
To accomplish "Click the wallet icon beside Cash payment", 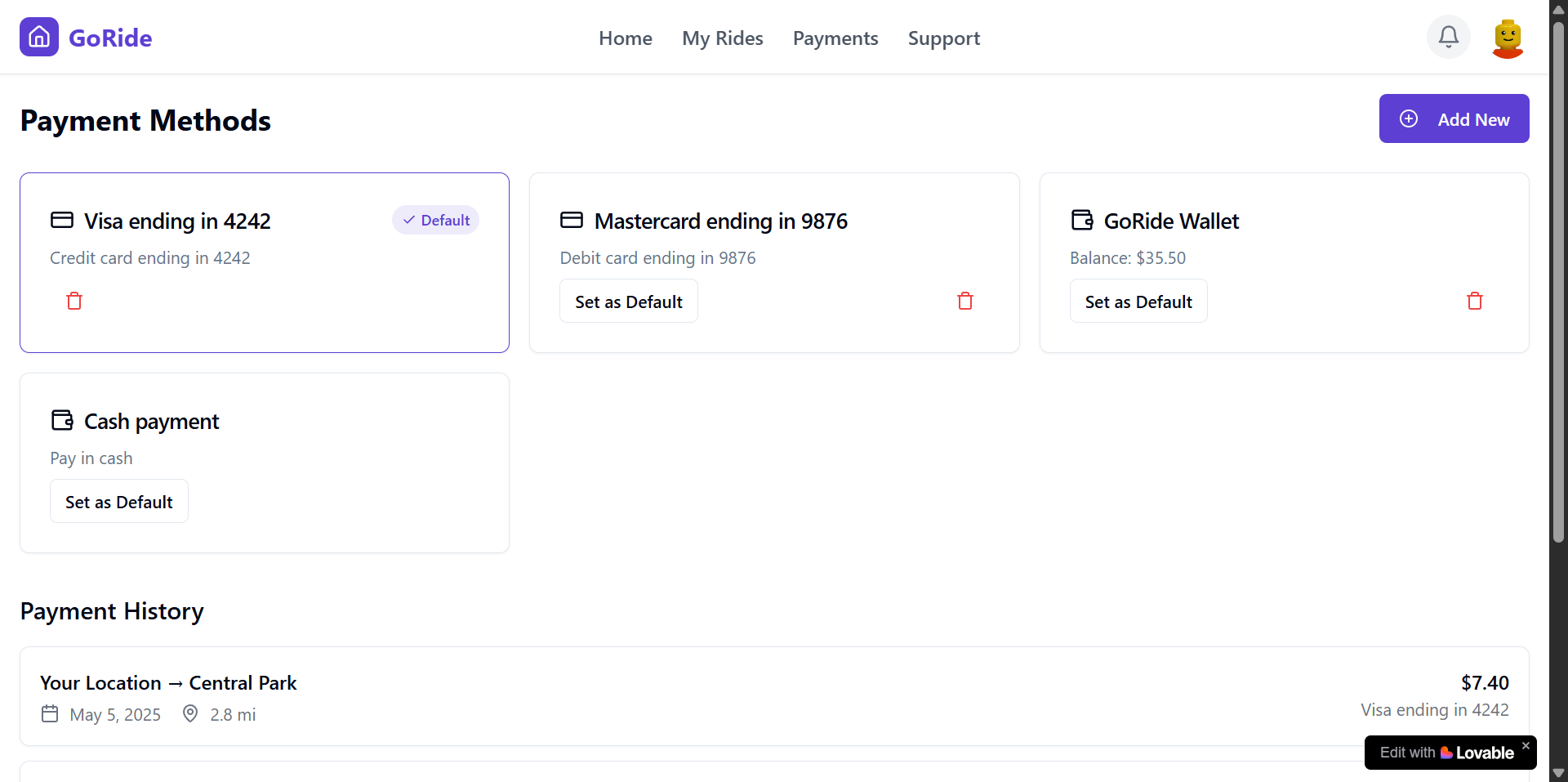I will click(62, 420).
